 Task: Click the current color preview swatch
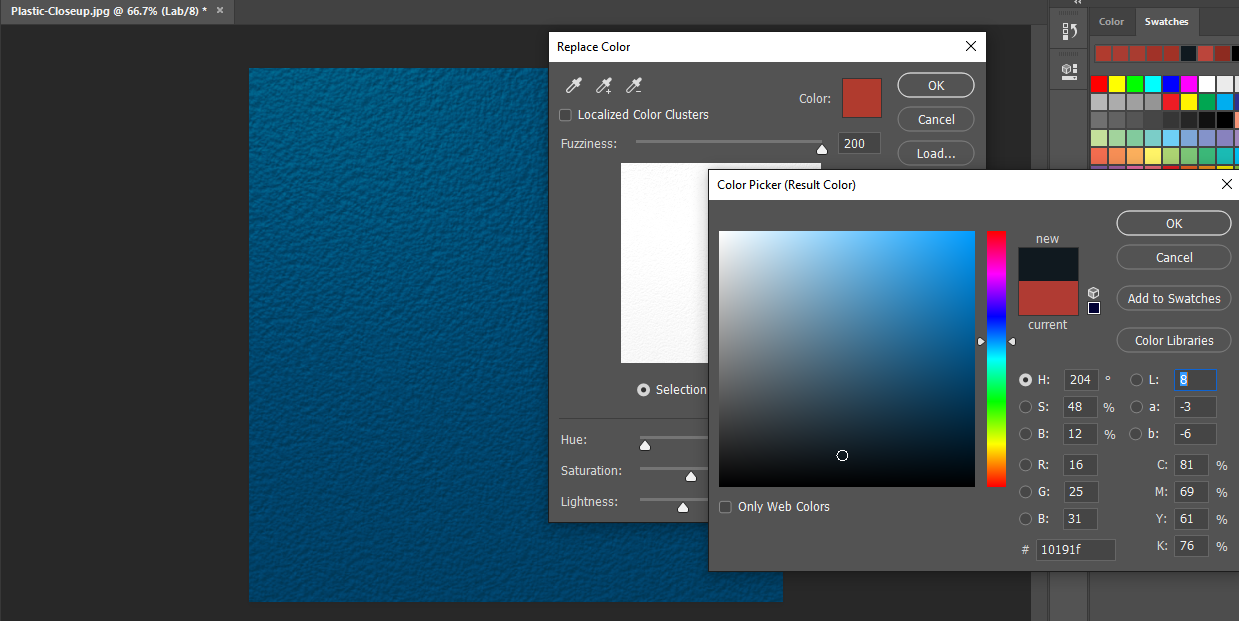pos(1048,298)
